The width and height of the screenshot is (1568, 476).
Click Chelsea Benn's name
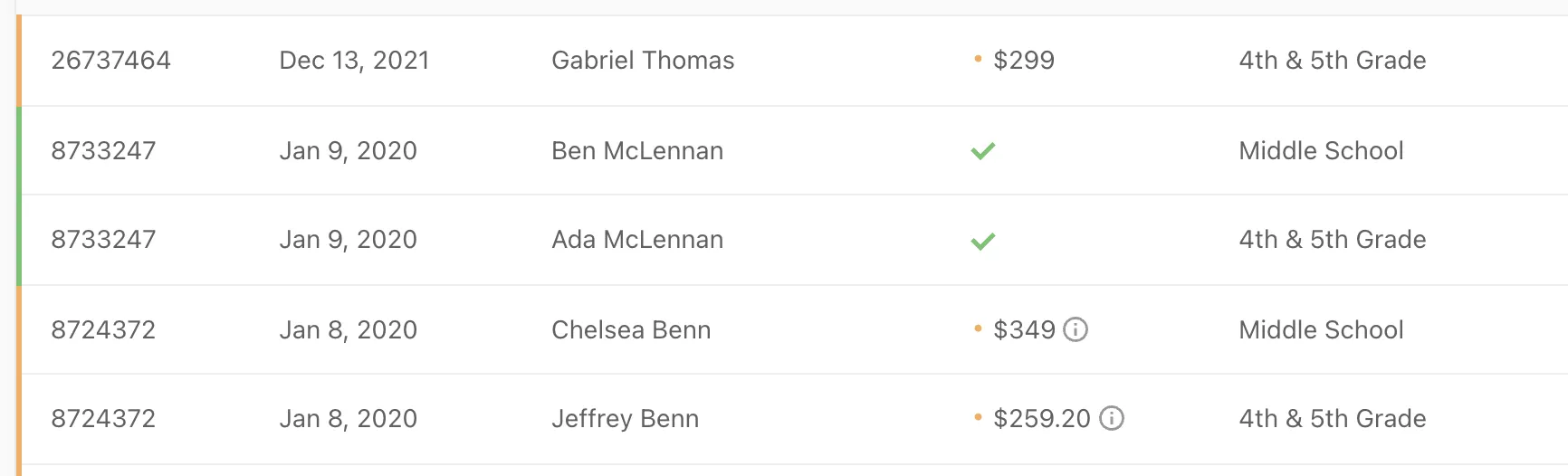click(x=631, y=330)
